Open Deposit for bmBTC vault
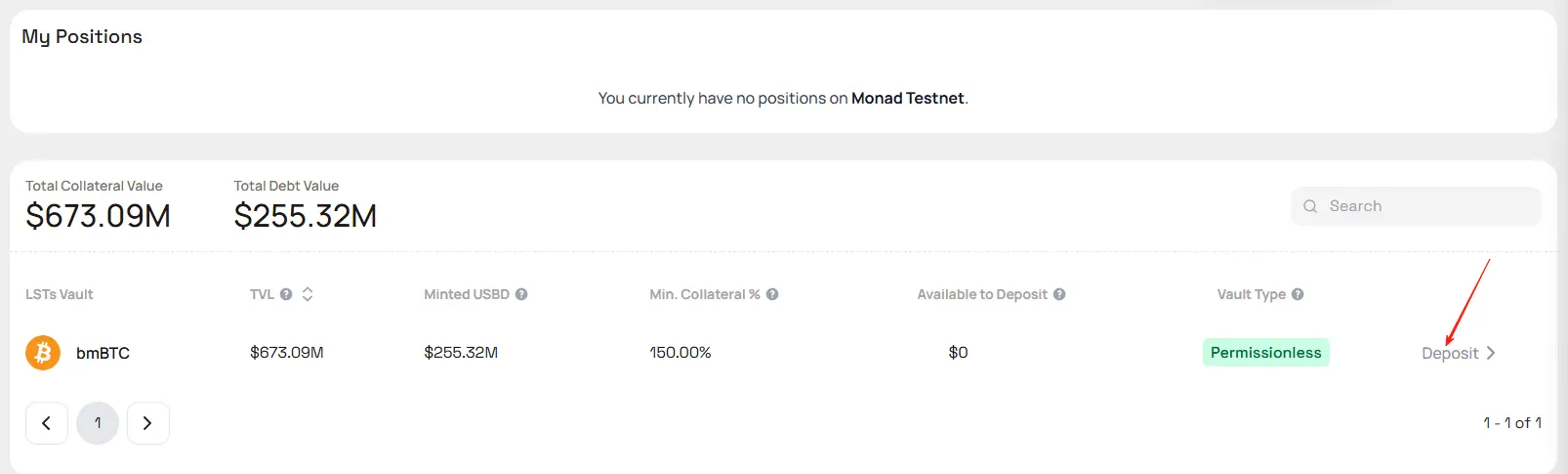 point(1450,353)
